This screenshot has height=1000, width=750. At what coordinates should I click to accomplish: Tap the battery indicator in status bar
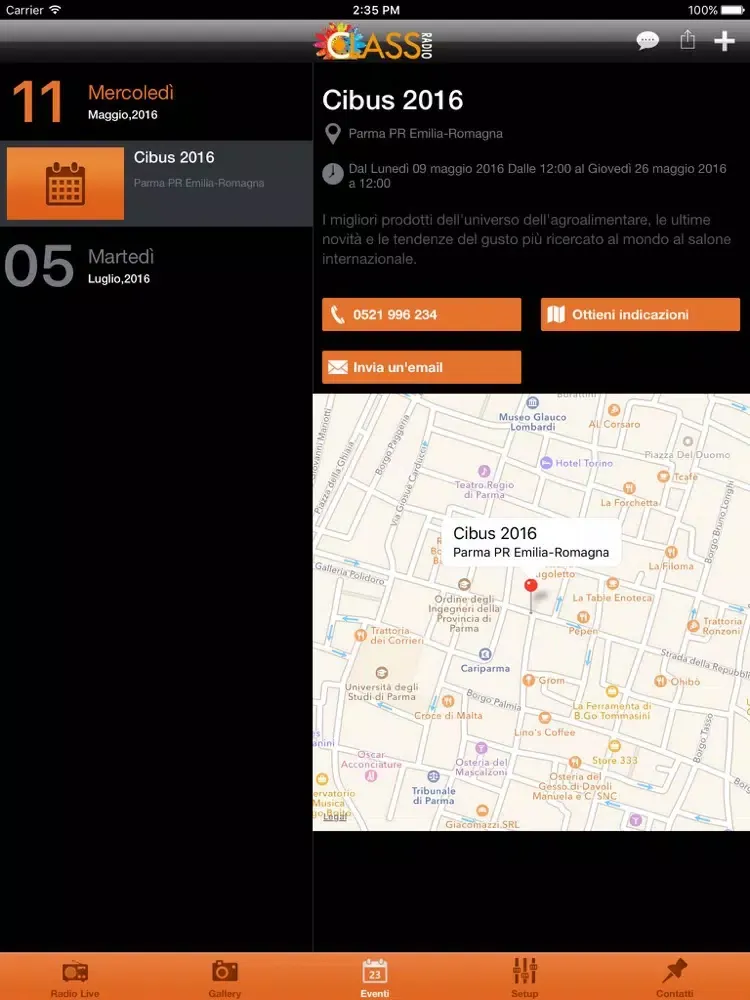click(733, 10)
